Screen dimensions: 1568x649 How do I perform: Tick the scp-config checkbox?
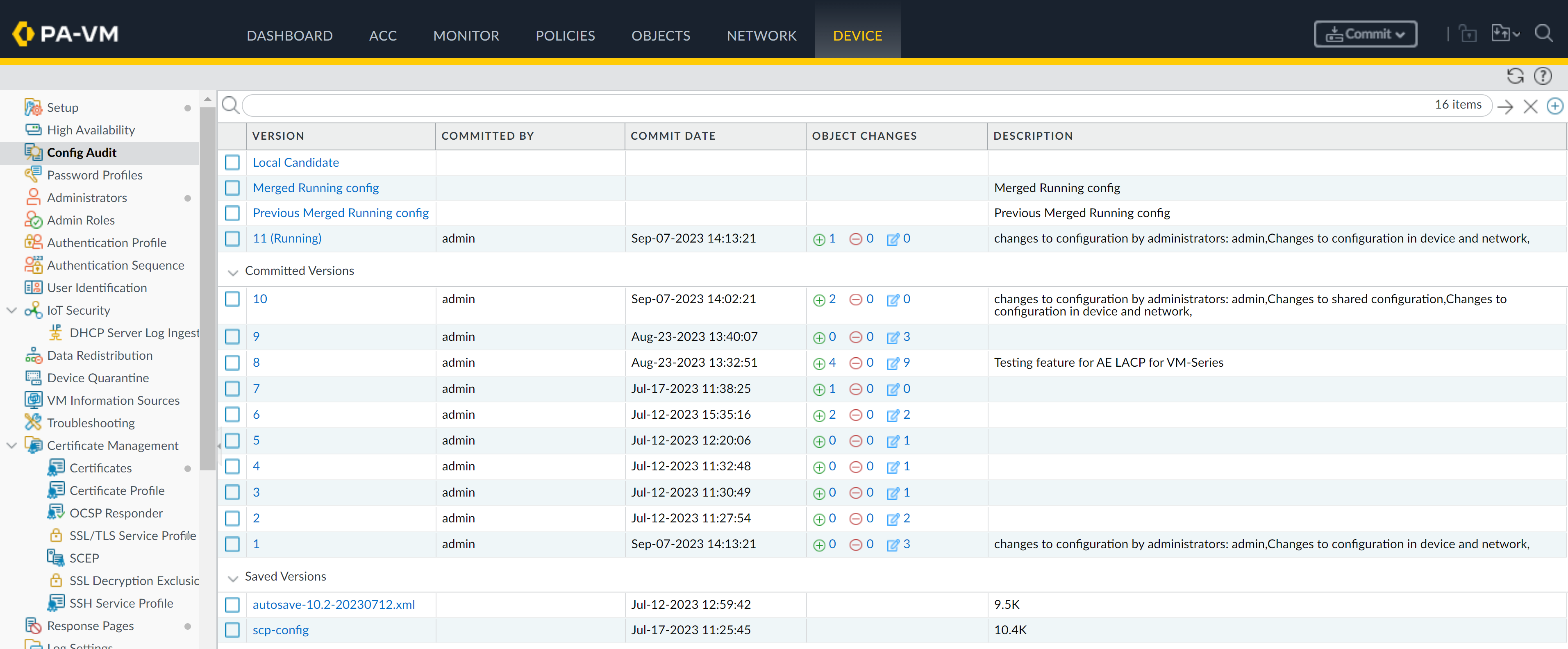pos(232,630)
